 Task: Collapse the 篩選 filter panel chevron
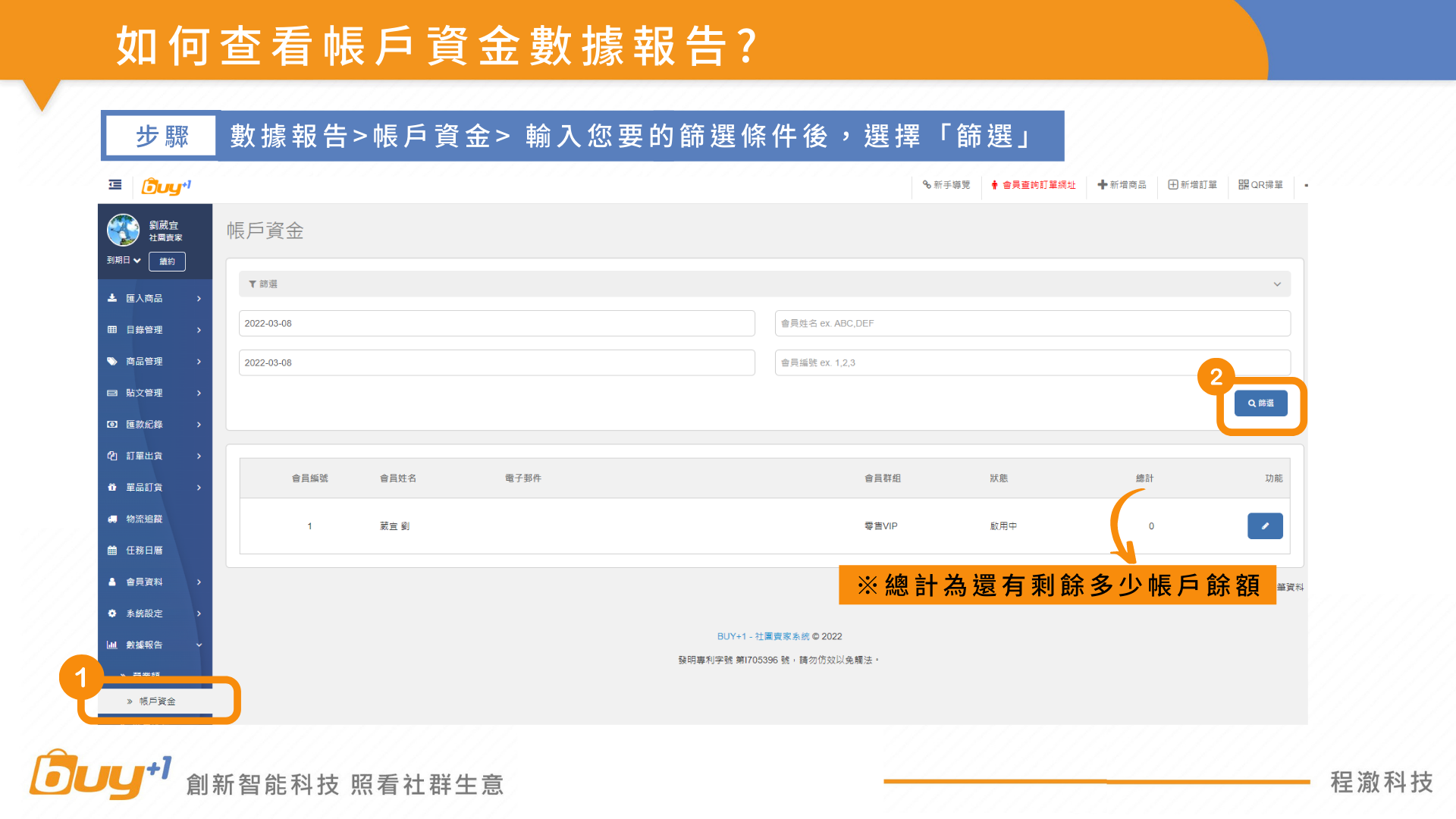(1277, 284)
